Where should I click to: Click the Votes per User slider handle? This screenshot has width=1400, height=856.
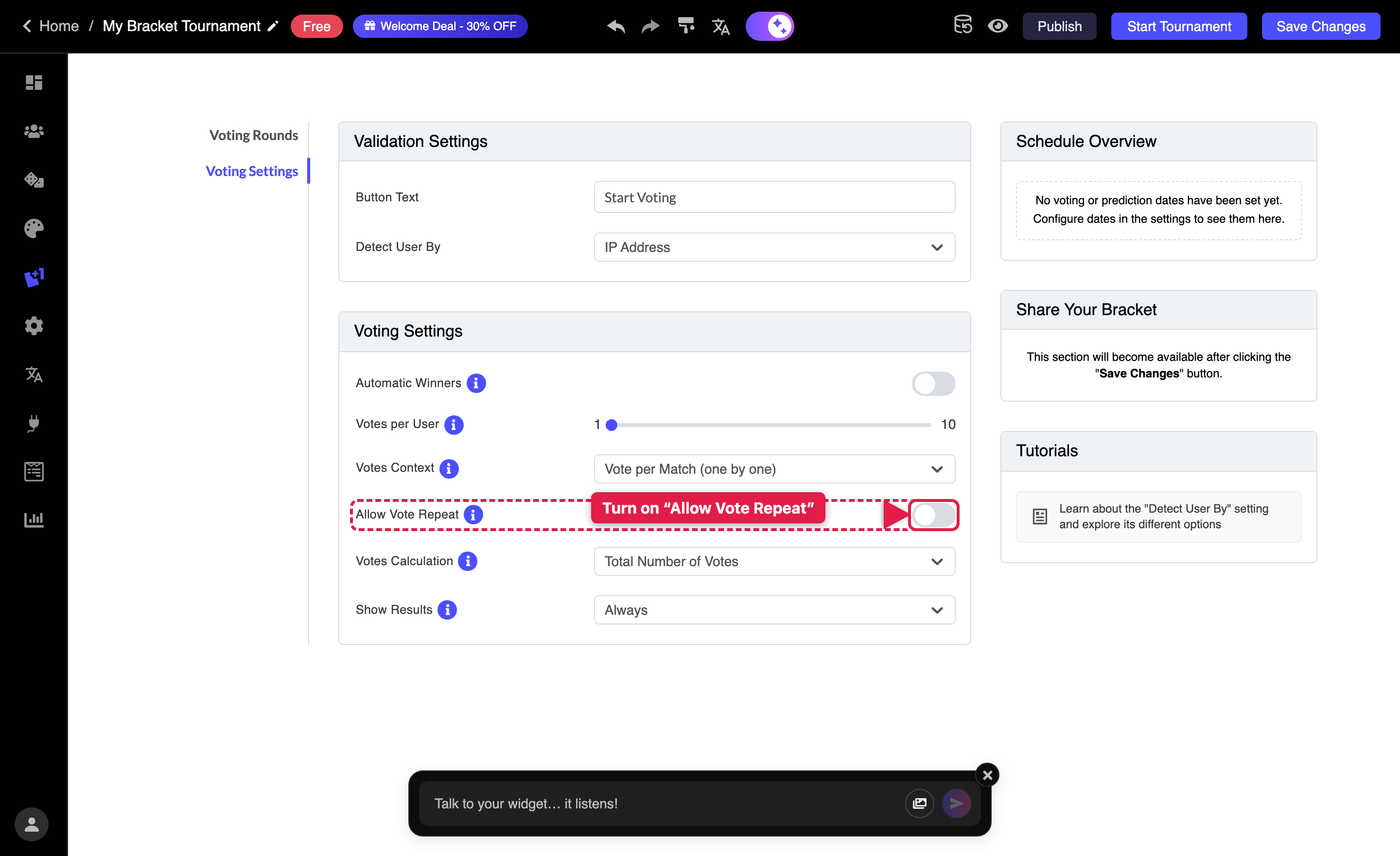pos(612,425)
